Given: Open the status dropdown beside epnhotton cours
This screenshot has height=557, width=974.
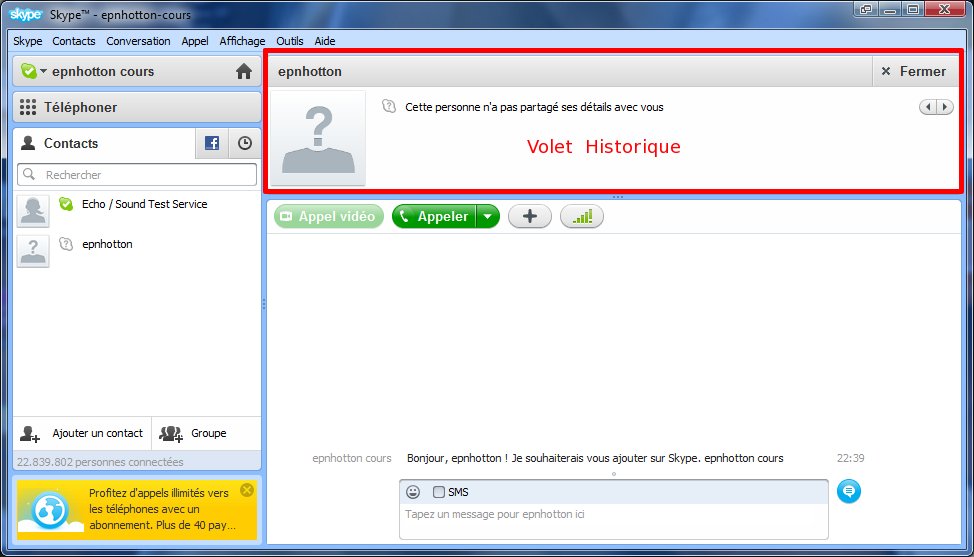Looking at the screenshot, I should [x=43, y=71].
